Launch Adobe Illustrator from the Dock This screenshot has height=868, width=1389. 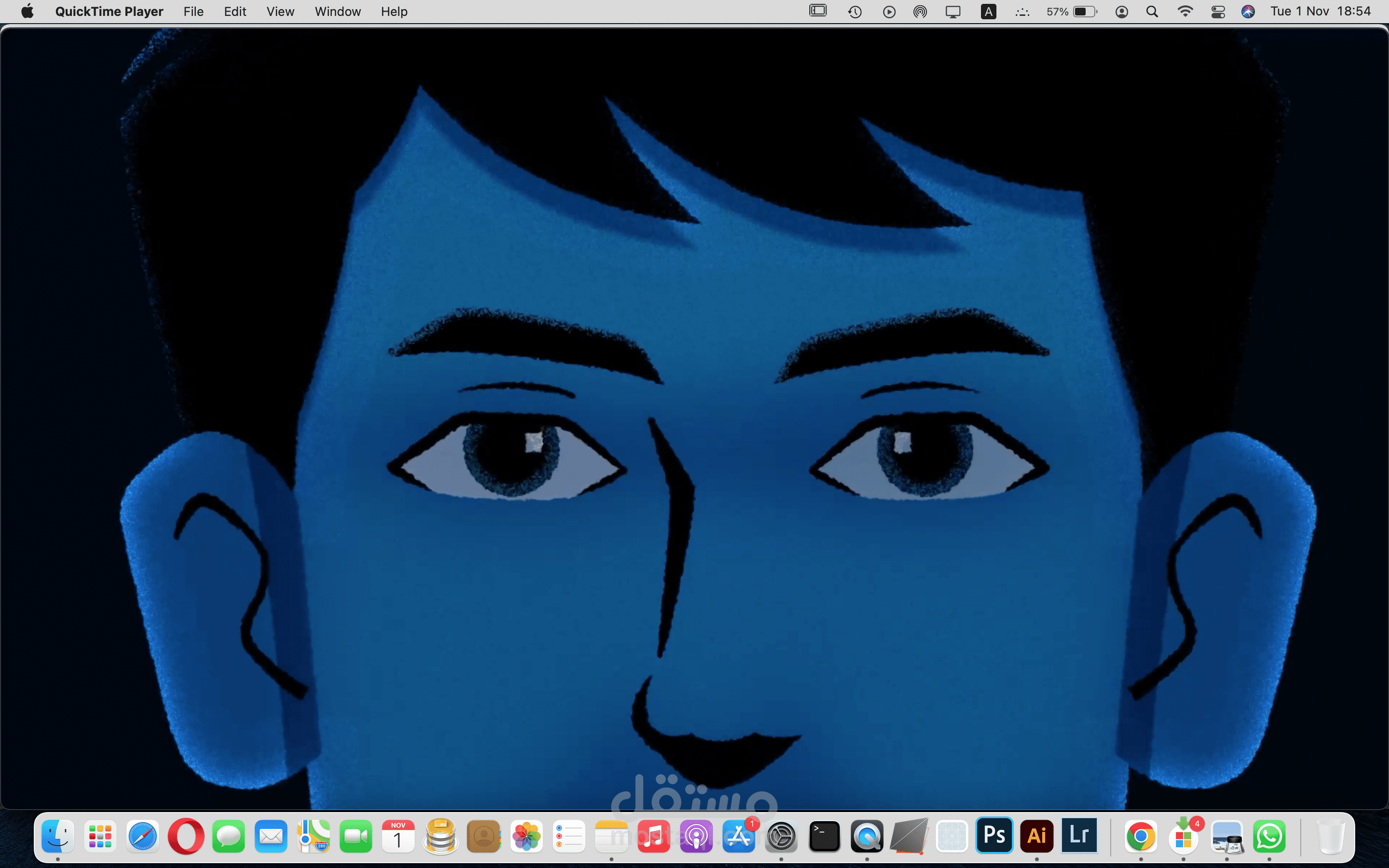(1036, 836)
